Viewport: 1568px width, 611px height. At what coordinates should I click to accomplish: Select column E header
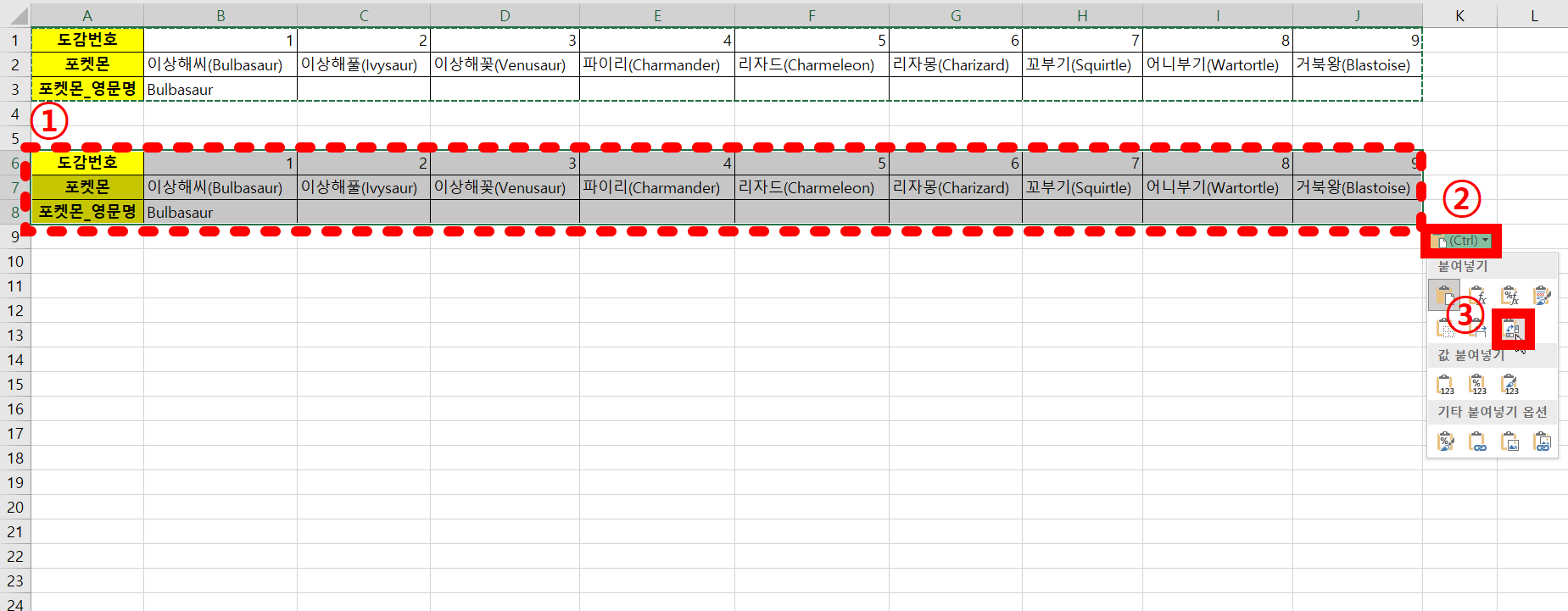pyautogui.click(x=657, y=15)
